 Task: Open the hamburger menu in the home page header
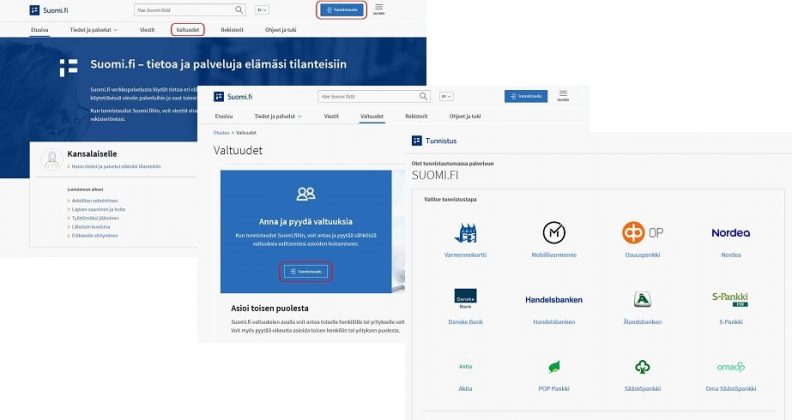(379, 10)
